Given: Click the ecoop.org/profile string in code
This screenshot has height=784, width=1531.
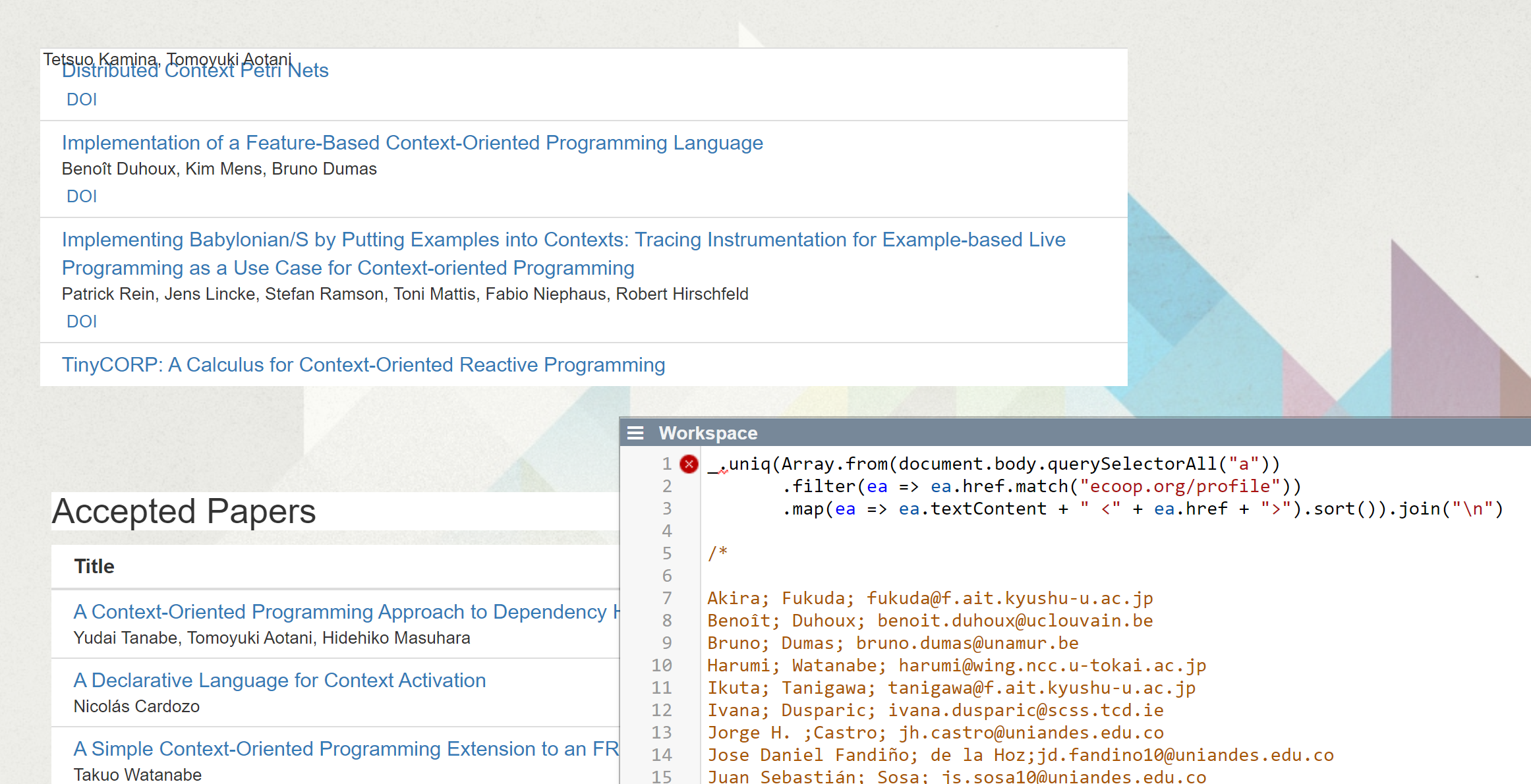Looking at the screenshot, I should point(1180,486).
